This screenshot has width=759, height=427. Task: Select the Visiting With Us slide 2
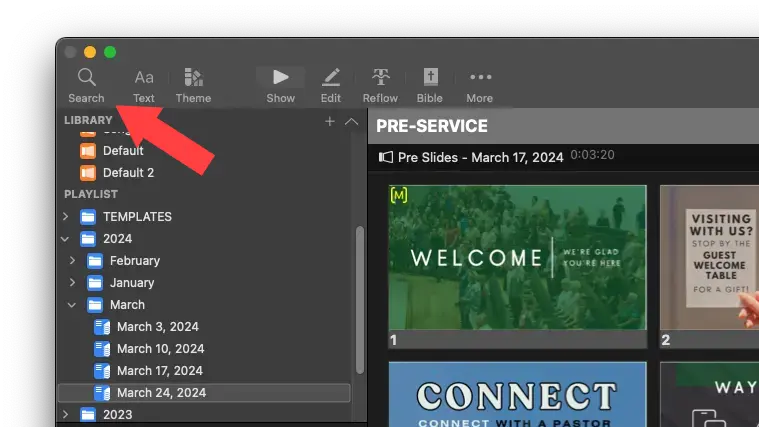710,258
